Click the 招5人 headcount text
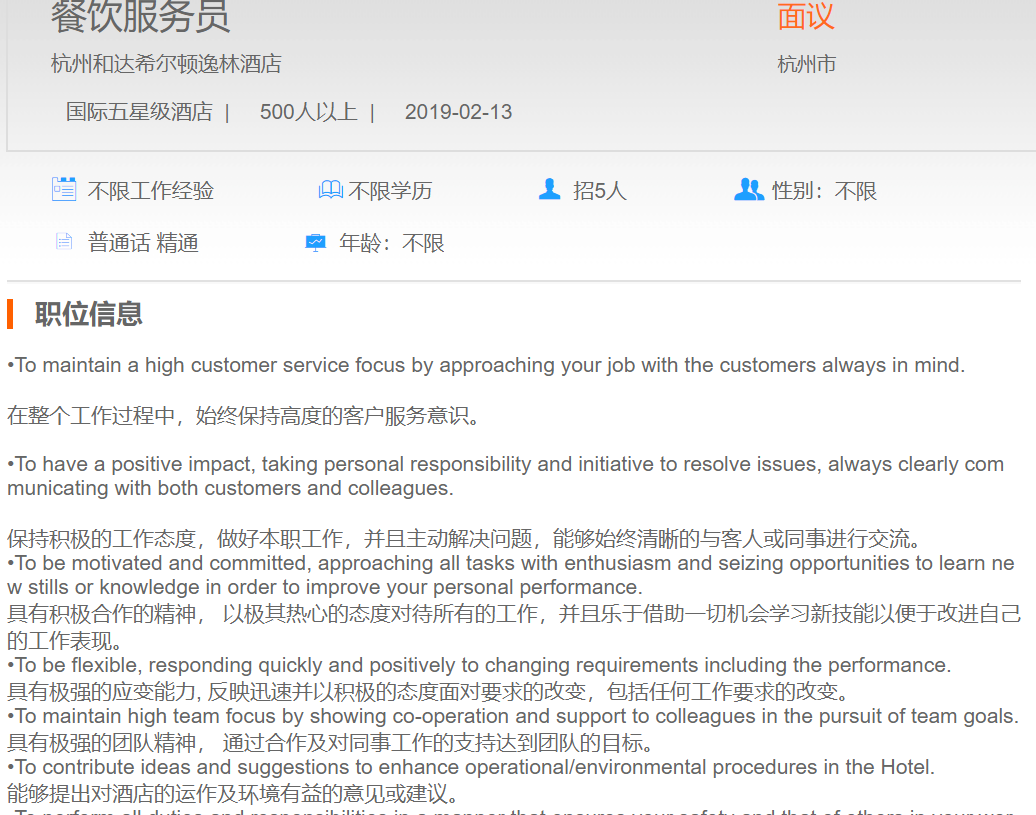The width and height of the screenshot is (1036, 815). coord(599,191)
